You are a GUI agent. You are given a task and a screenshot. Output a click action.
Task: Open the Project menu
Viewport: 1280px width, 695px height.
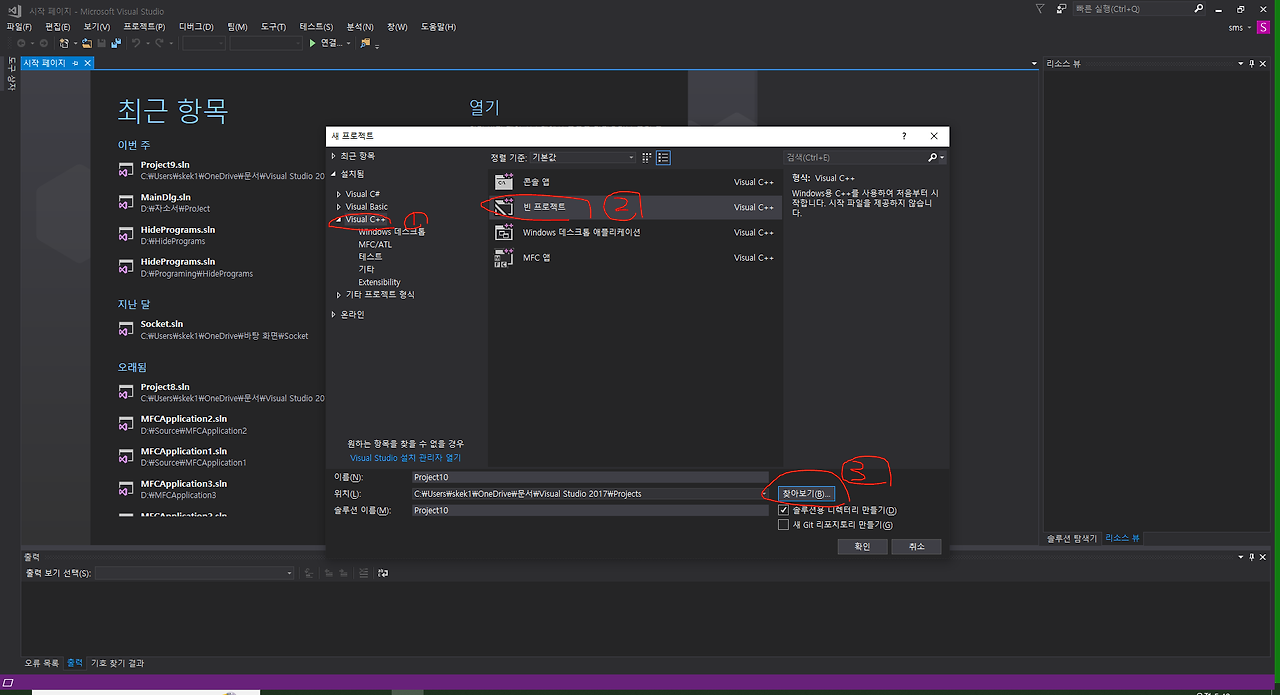[x=144, y=26]
